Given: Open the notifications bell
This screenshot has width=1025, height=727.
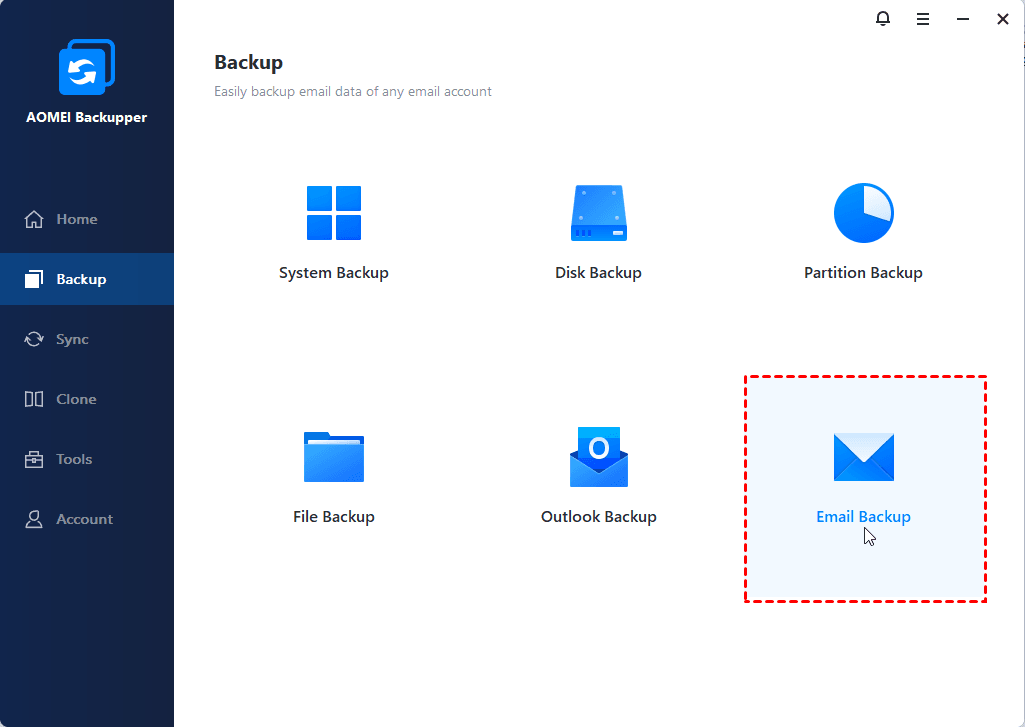Looking at the screenshot, I should click(x=883, y=18).
